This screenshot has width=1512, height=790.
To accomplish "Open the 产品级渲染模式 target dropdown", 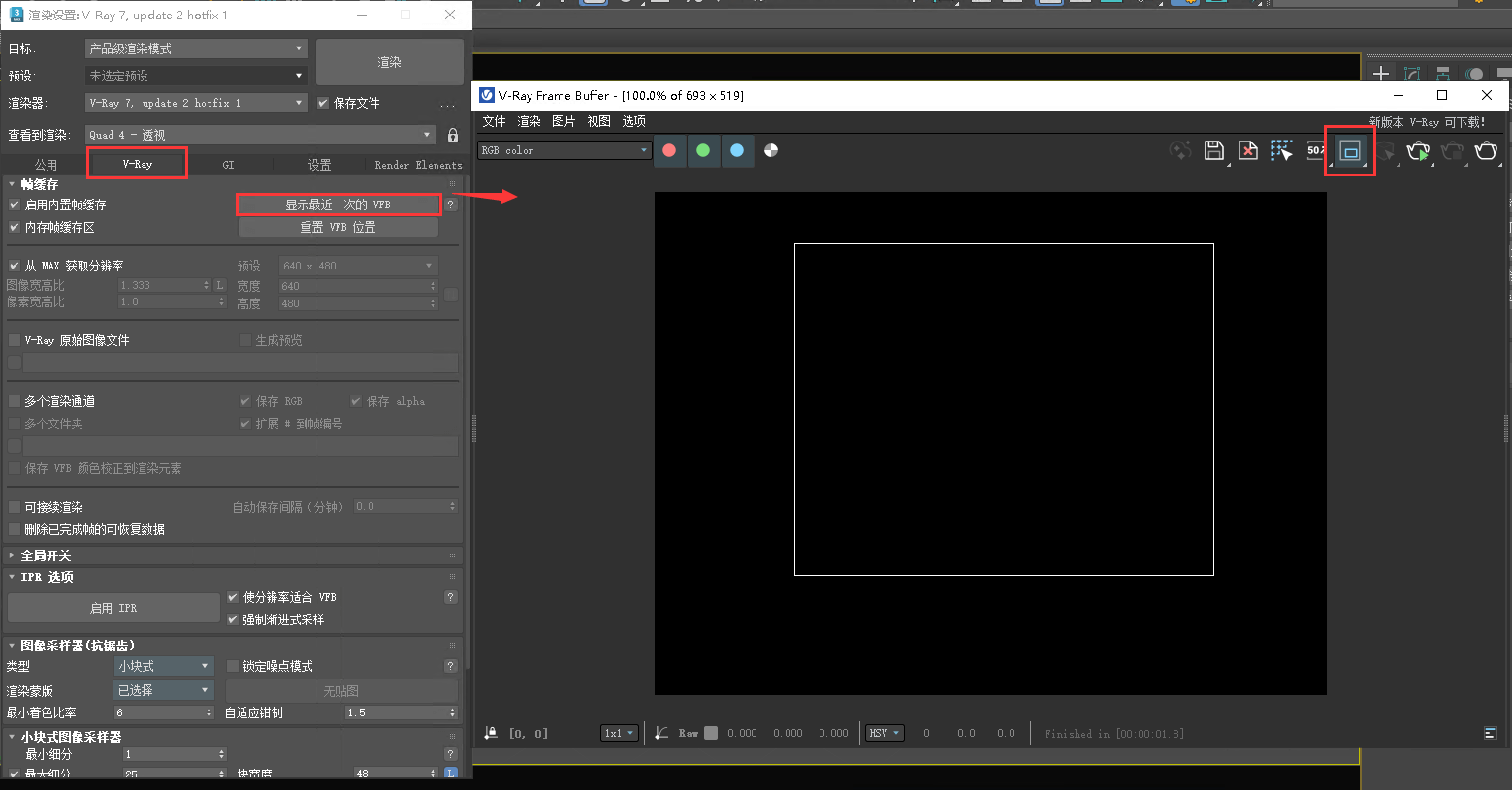I will click(x=196, y=48).
